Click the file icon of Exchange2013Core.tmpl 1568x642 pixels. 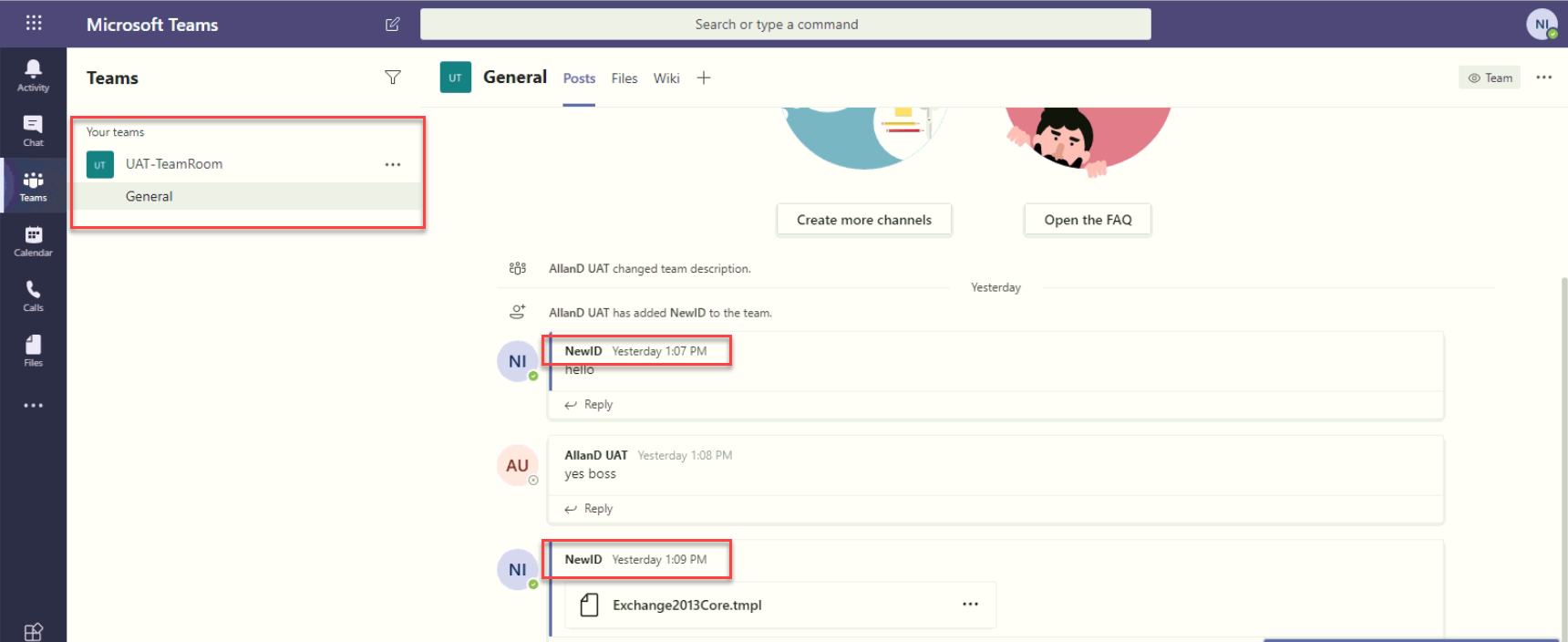[590, 605]
